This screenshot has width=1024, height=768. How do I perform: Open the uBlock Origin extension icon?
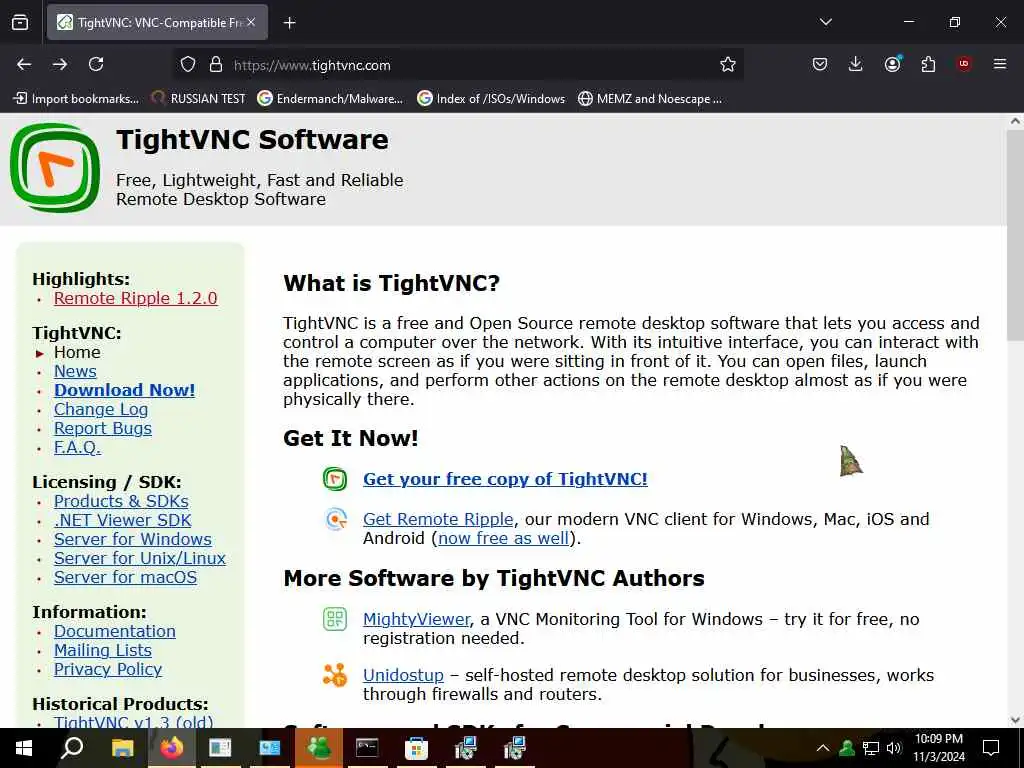(x=964, y=64)
